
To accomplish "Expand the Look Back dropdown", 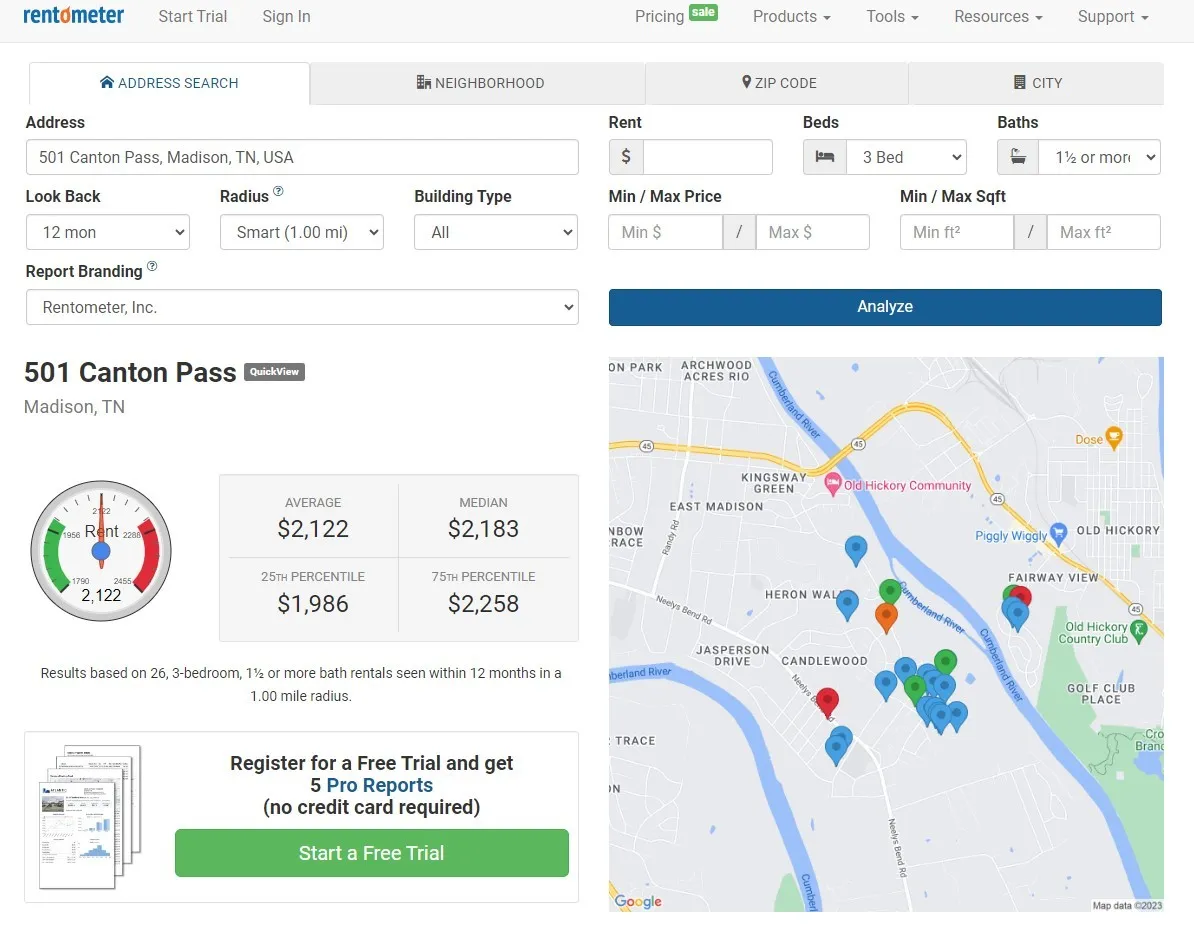I will [108, 232].
